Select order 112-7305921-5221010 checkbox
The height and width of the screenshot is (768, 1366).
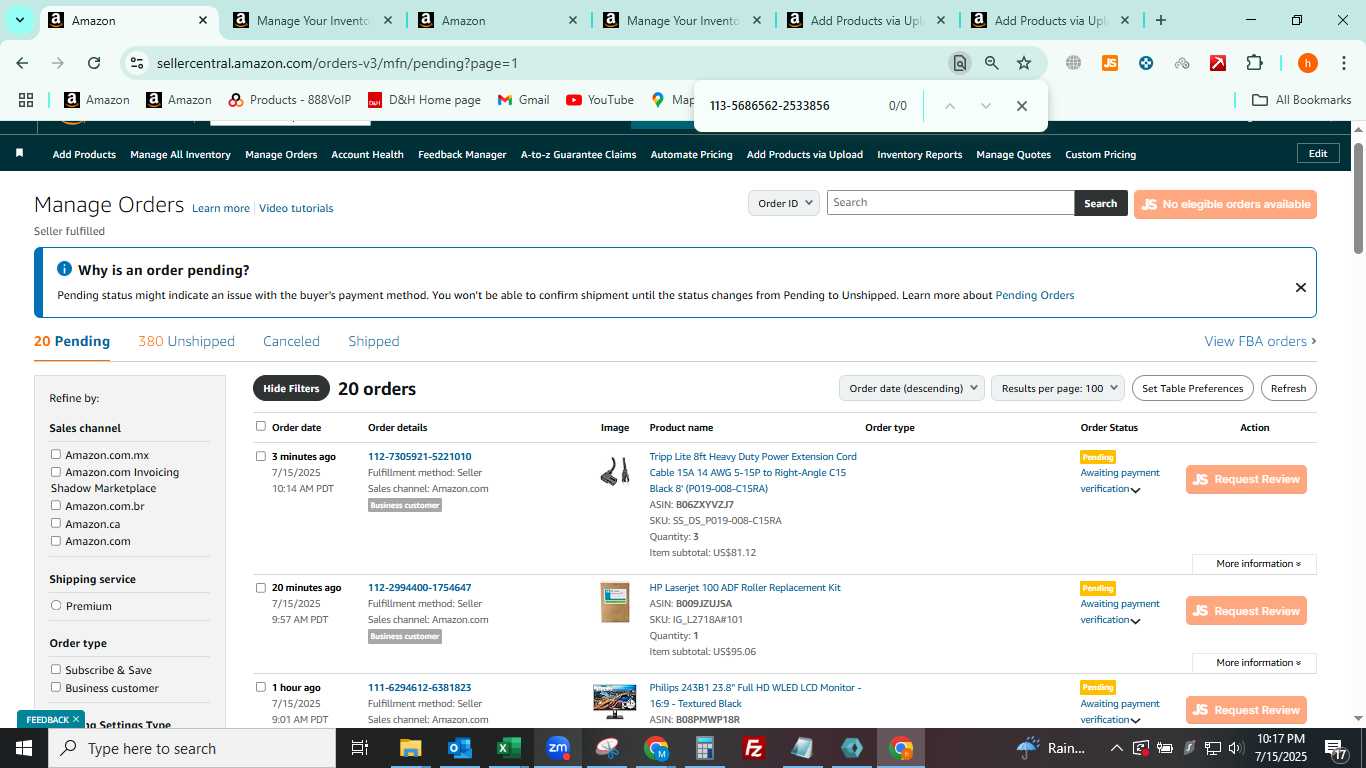tap(261, 456)
